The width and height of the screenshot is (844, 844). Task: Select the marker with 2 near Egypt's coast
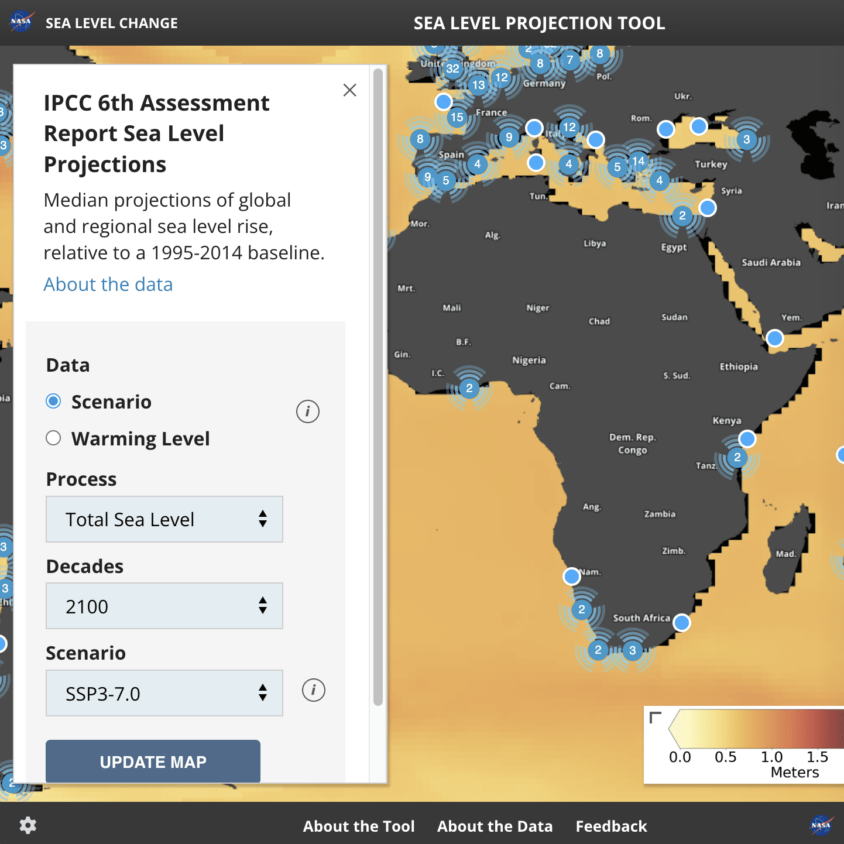[x=681, y=214]
